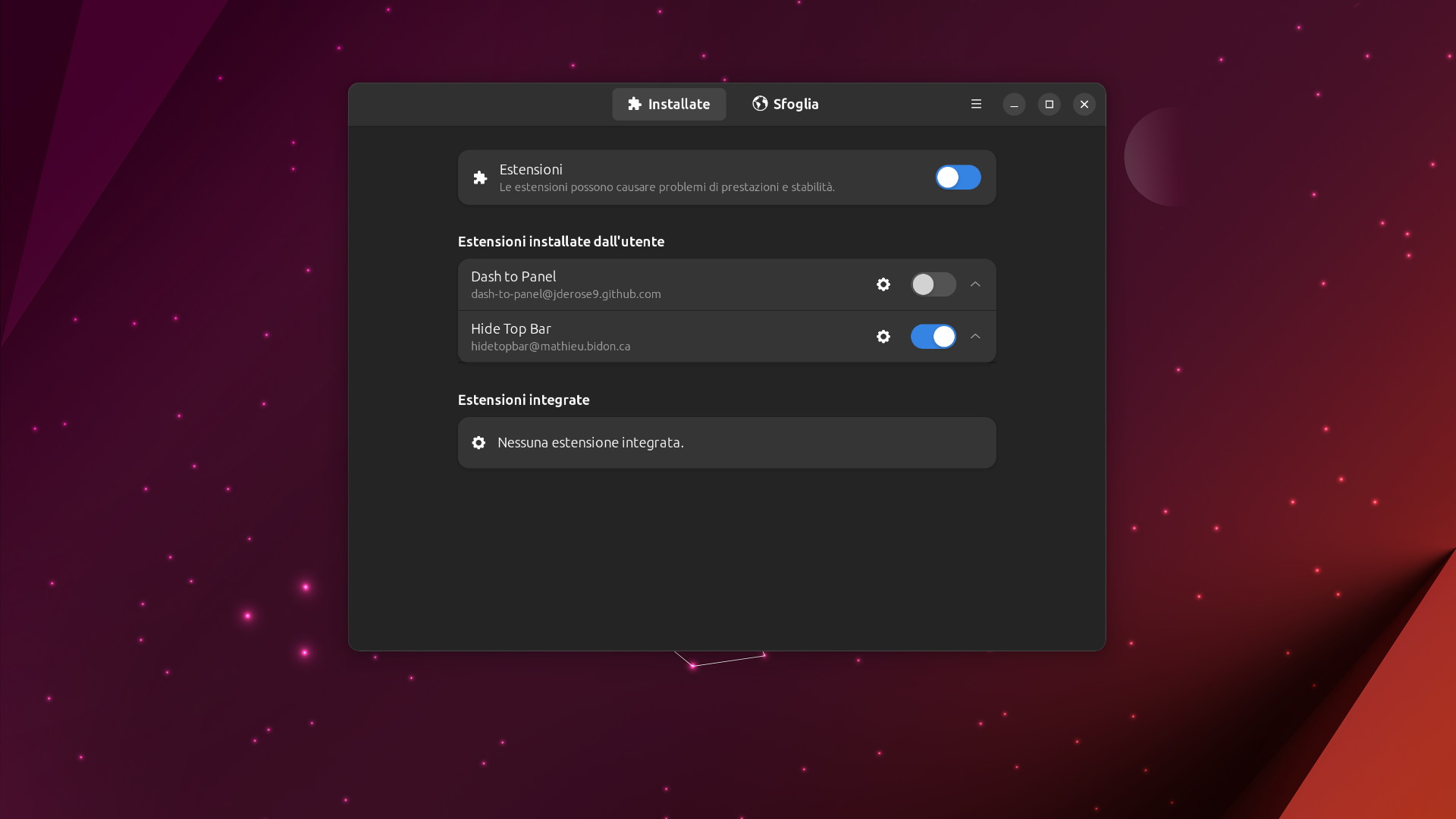The height and width of the screenshot is (819, 1456).
Task: Open Dash to Panel settings gear
Action: (883, 284)
